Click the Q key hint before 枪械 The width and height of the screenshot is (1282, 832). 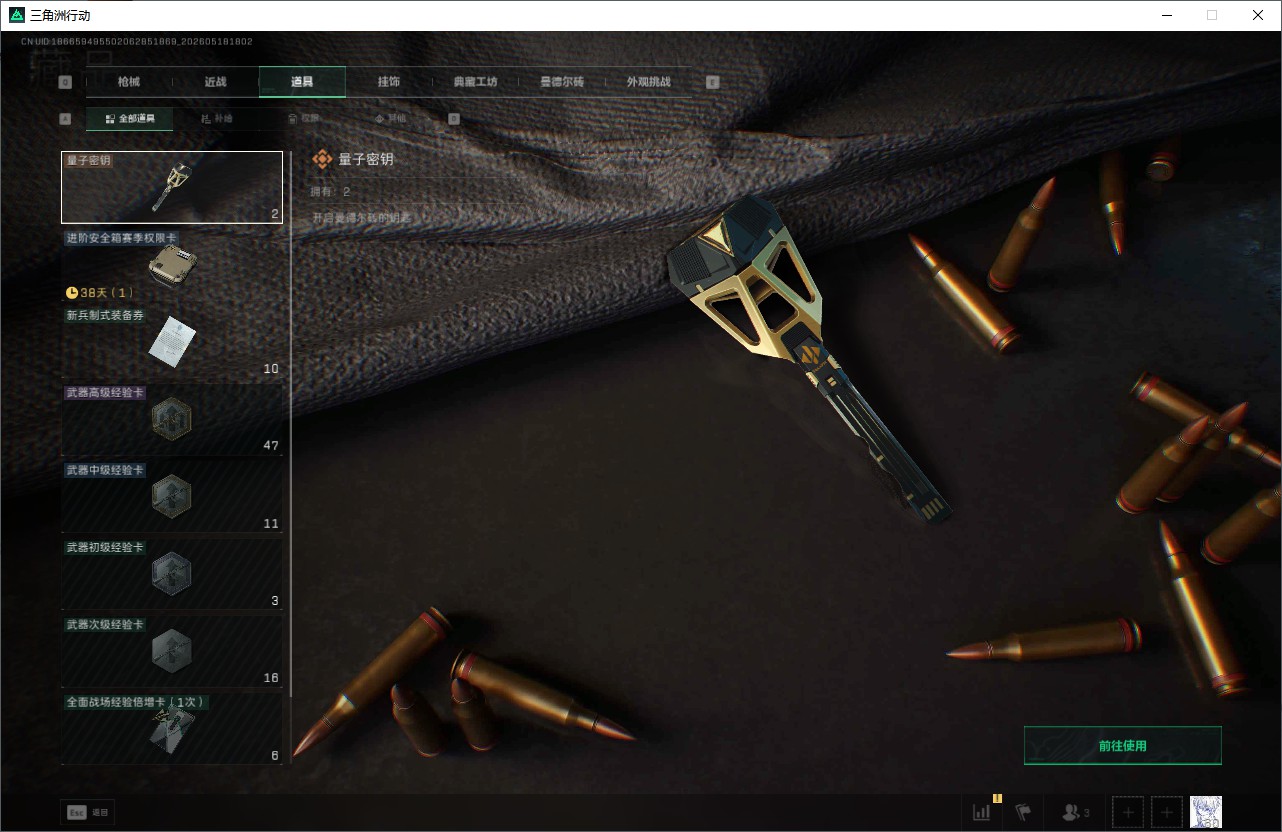pyautogui.click(x=65, y=82)
